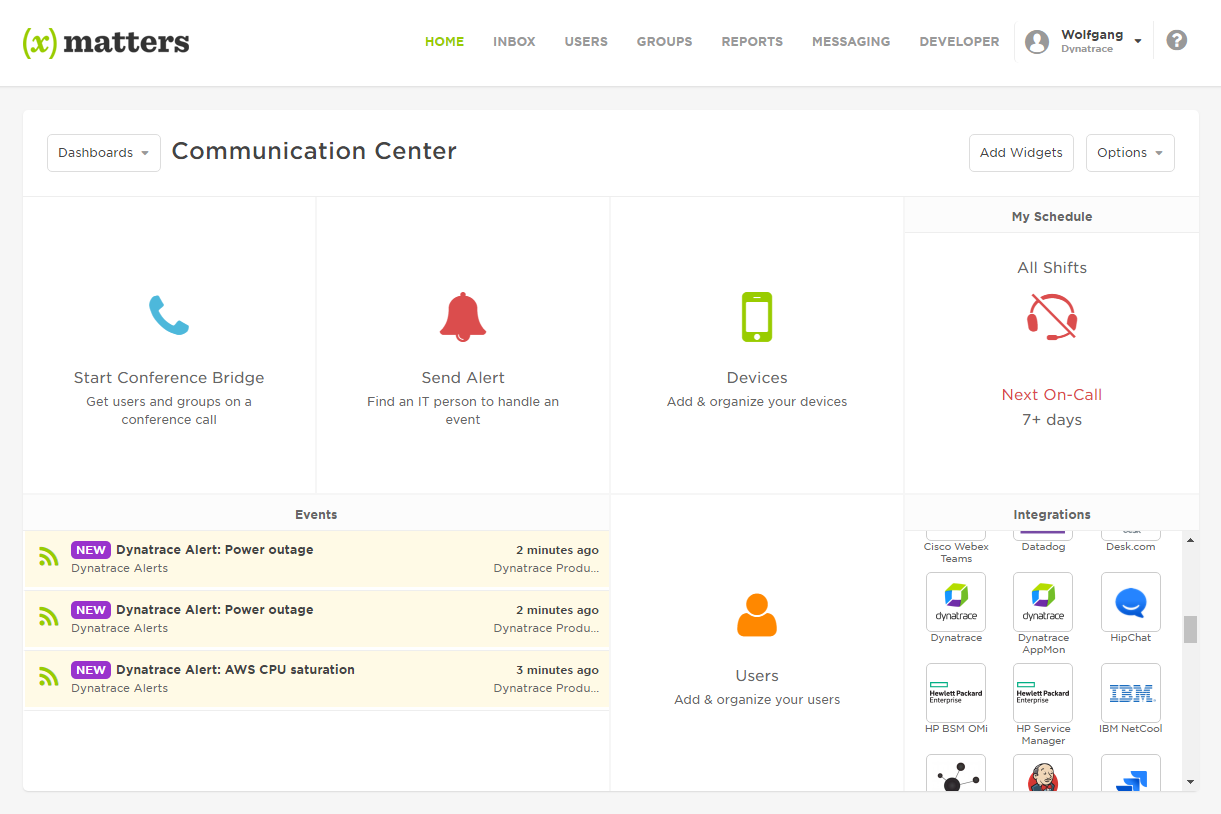The image size is (1221, 814).
Task: Click the '7+ days' text
Action: (1052, 420)
